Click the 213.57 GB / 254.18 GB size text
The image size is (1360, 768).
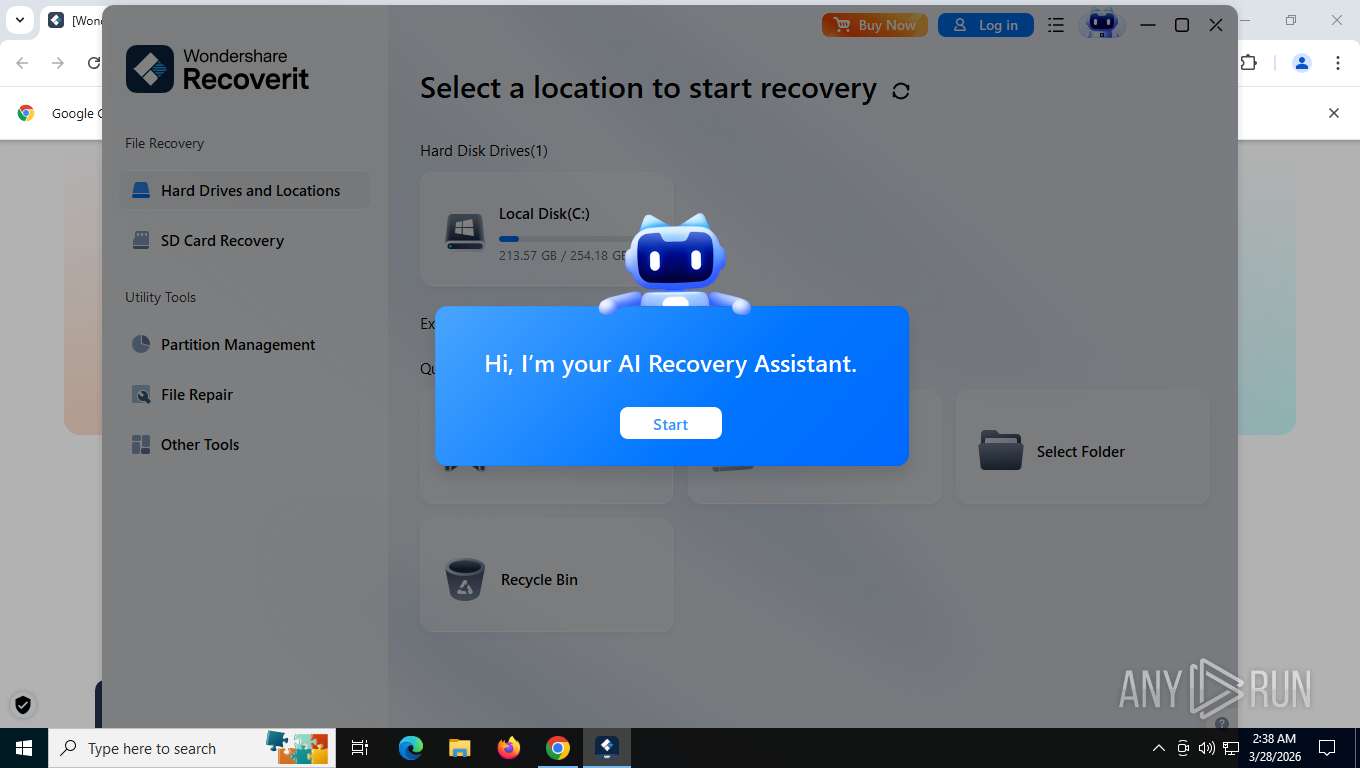point(565,256)
